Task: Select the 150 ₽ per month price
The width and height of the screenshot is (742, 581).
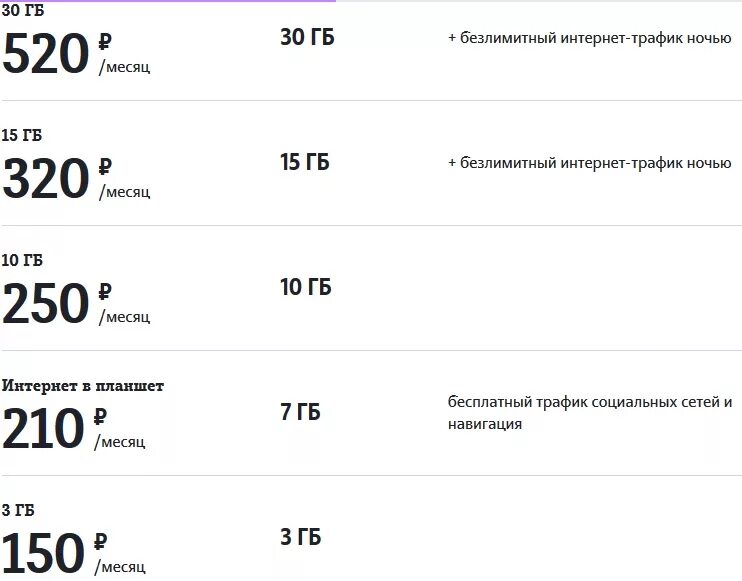Action: [x=74, y=553]
